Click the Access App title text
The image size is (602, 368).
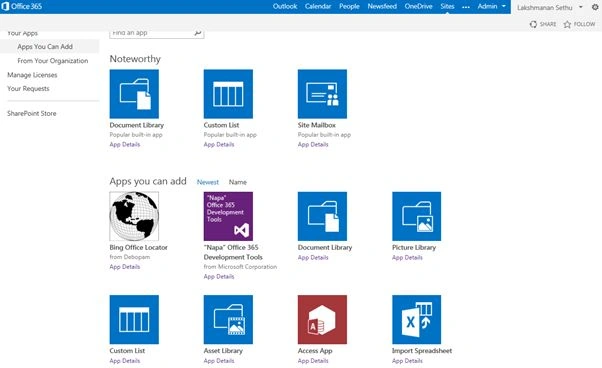[315, 351]
